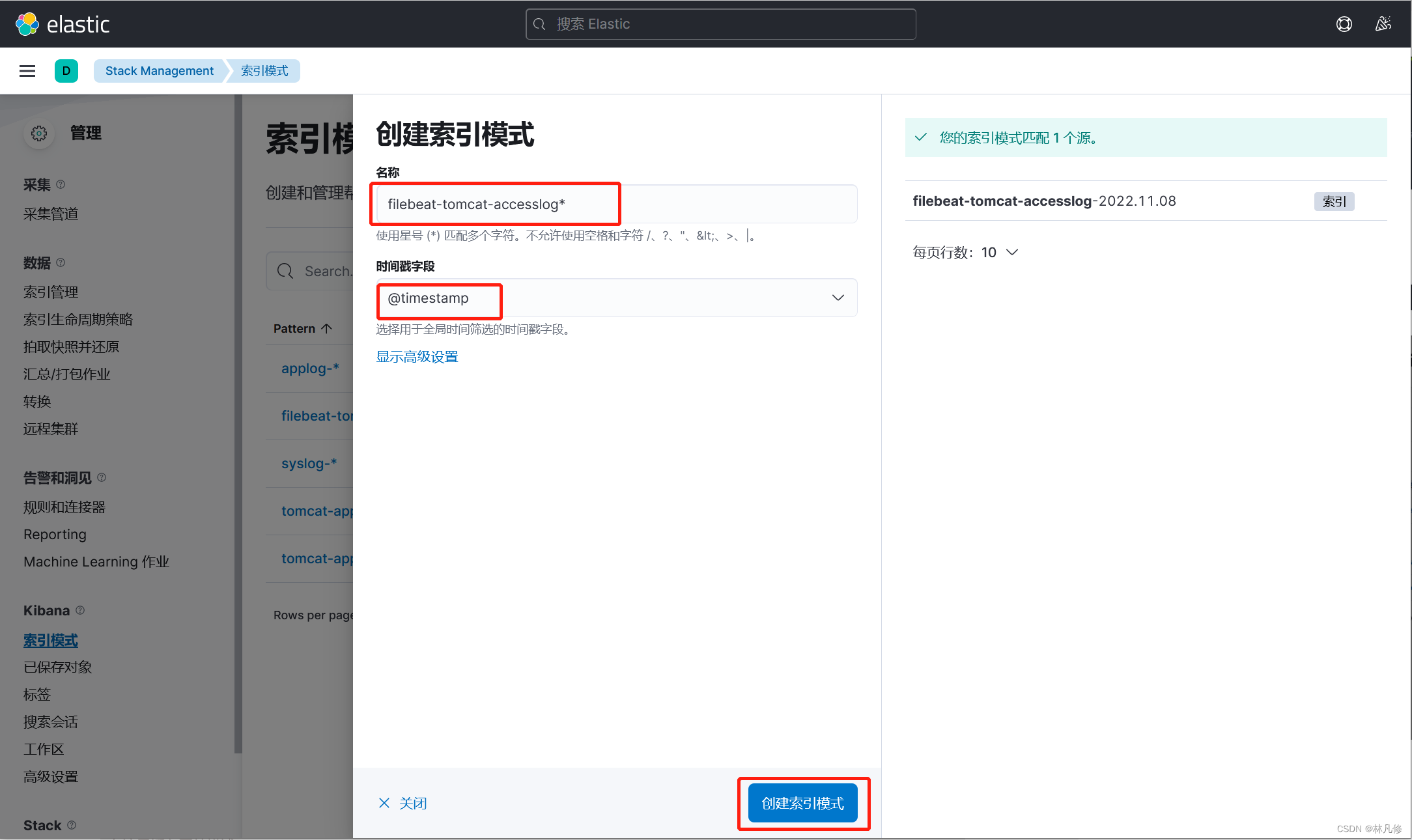This screenshot has width=1412, height=840.
Task: Open 索引管理 in sidebar
Action: pyautogui.click(x=51, y=292)
